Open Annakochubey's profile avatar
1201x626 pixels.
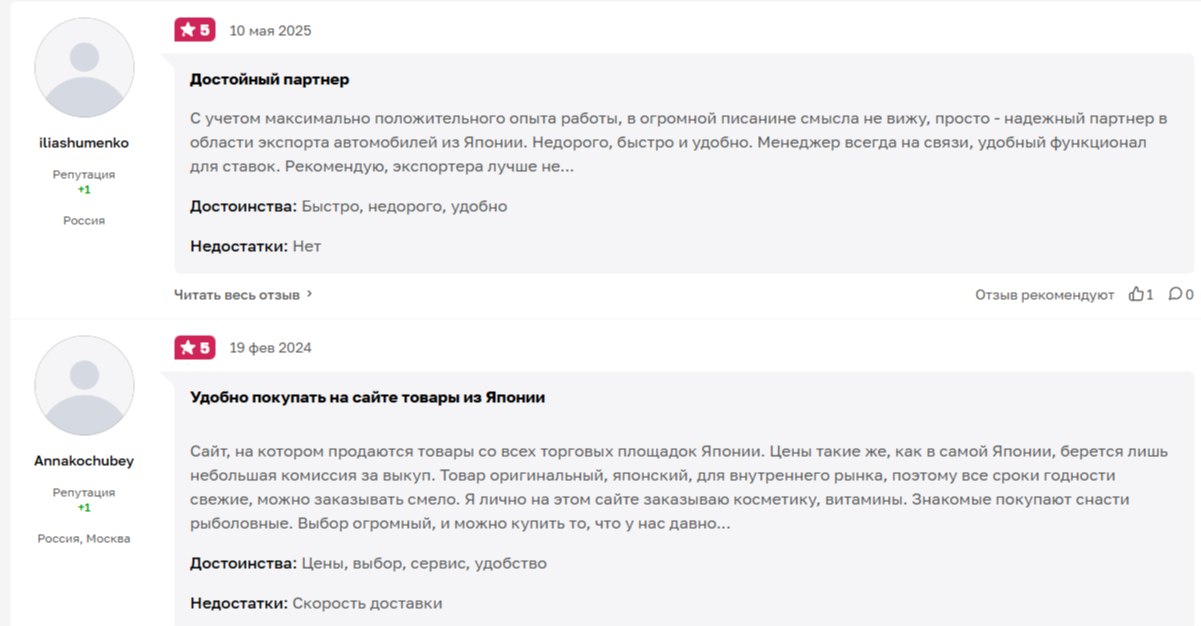(84, 386)
